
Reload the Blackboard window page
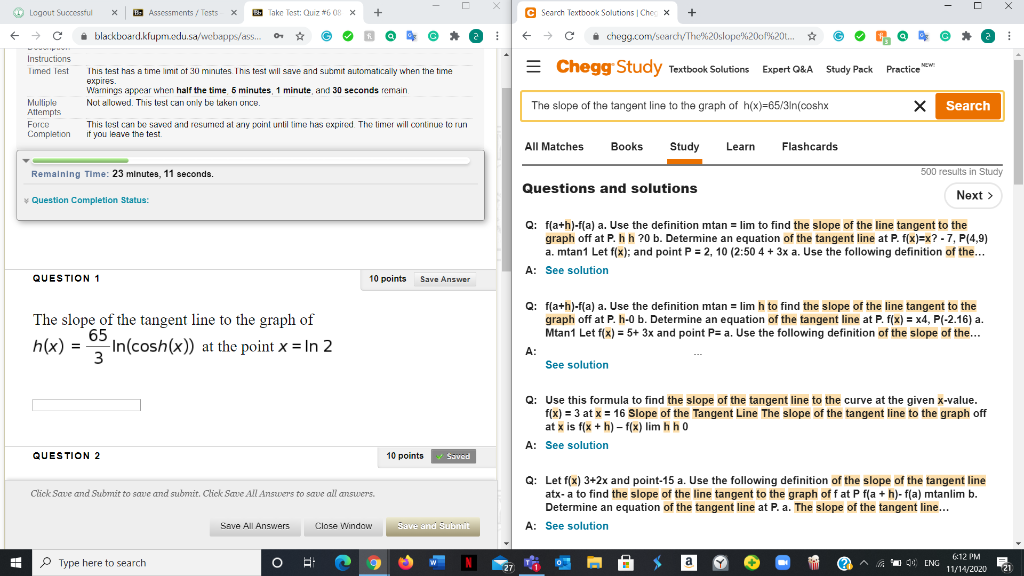point(57,36)
